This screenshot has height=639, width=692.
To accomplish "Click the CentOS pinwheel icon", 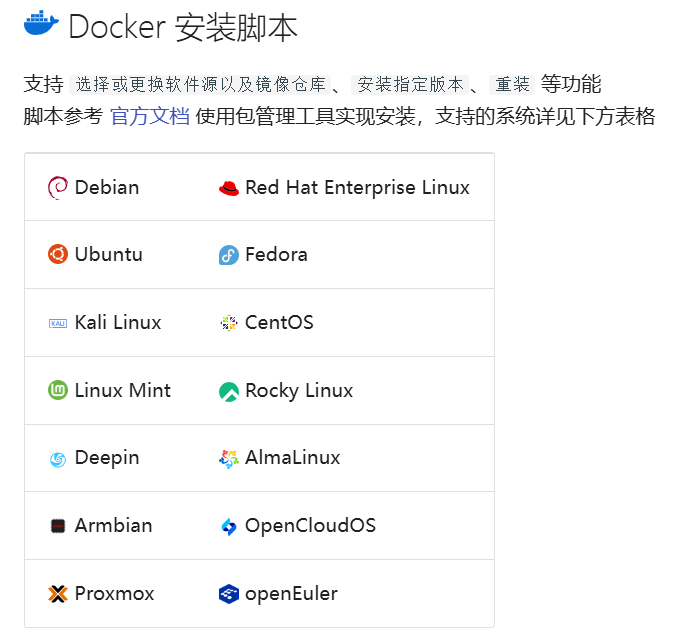I will point(229,323).
